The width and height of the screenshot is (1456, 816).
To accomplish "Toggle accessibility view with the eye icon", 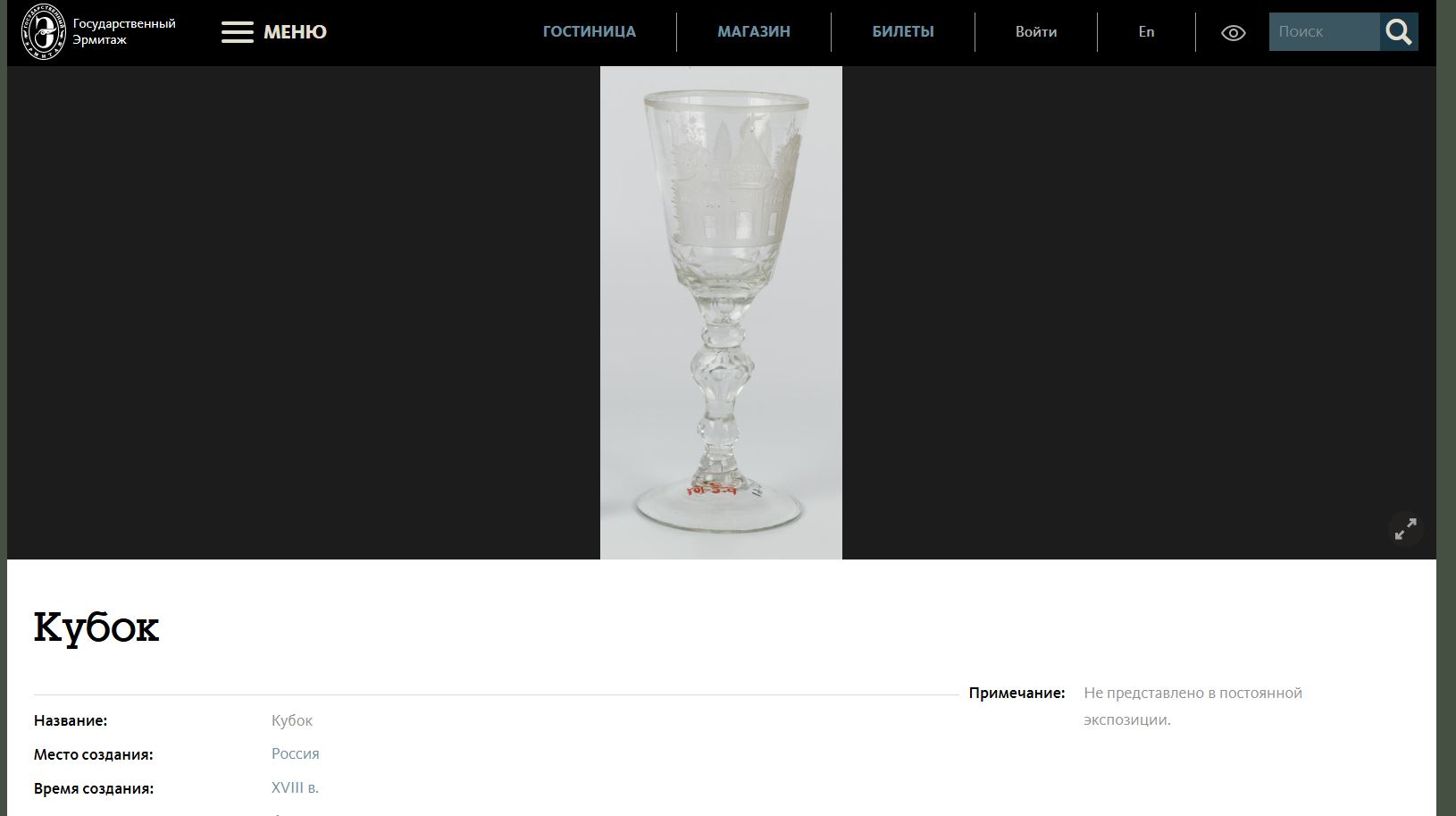I will click(x=1233, y=33).
